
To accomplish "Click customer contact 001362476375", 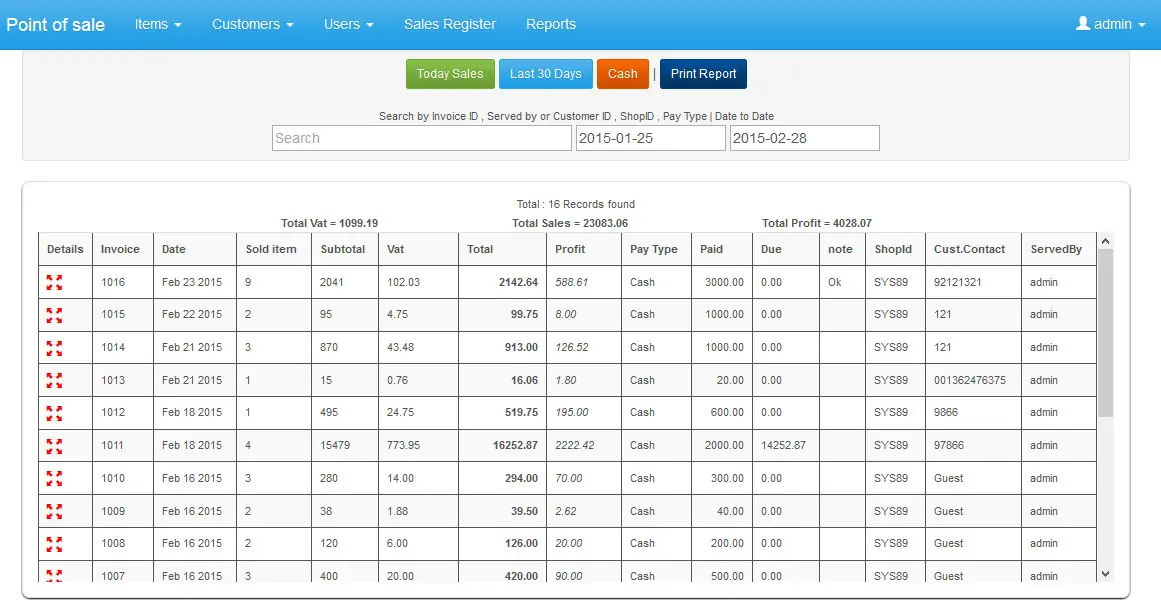I will click(x=970, y=380).
